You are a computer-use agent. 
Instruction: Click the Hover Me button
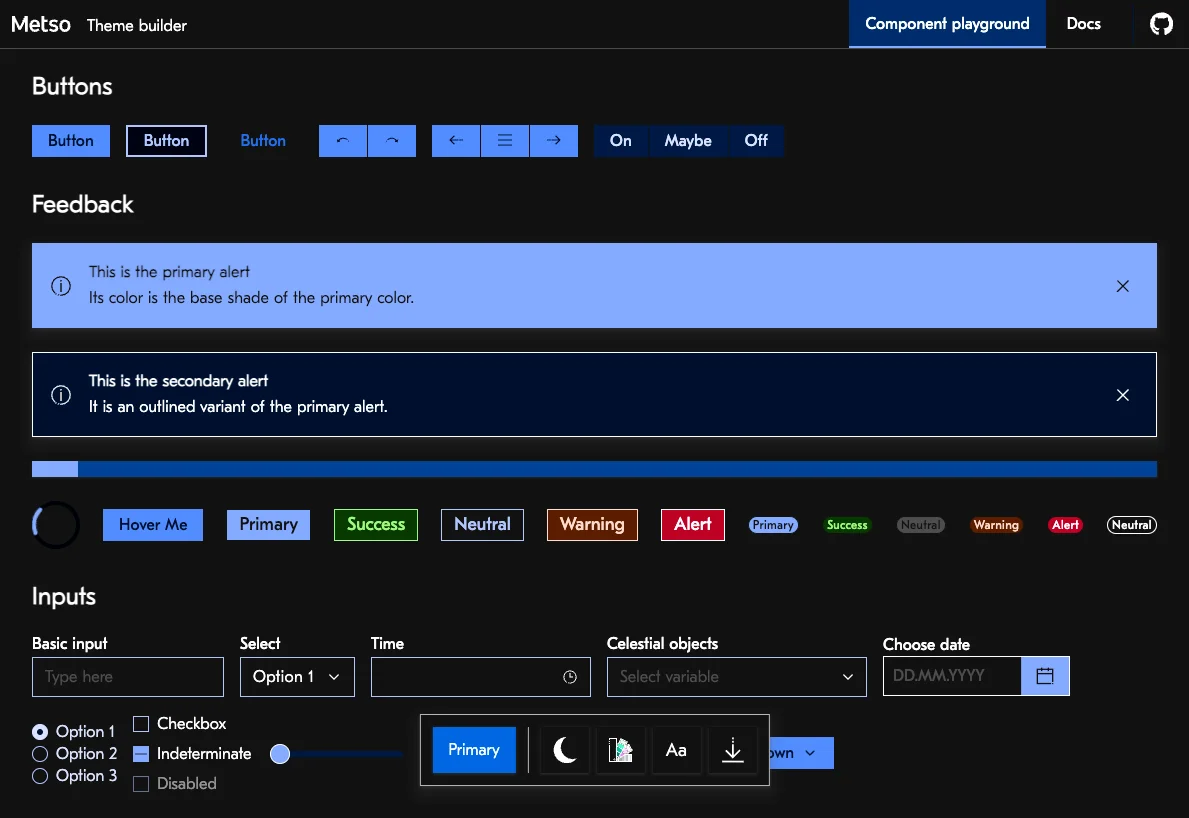click(153, 525)
